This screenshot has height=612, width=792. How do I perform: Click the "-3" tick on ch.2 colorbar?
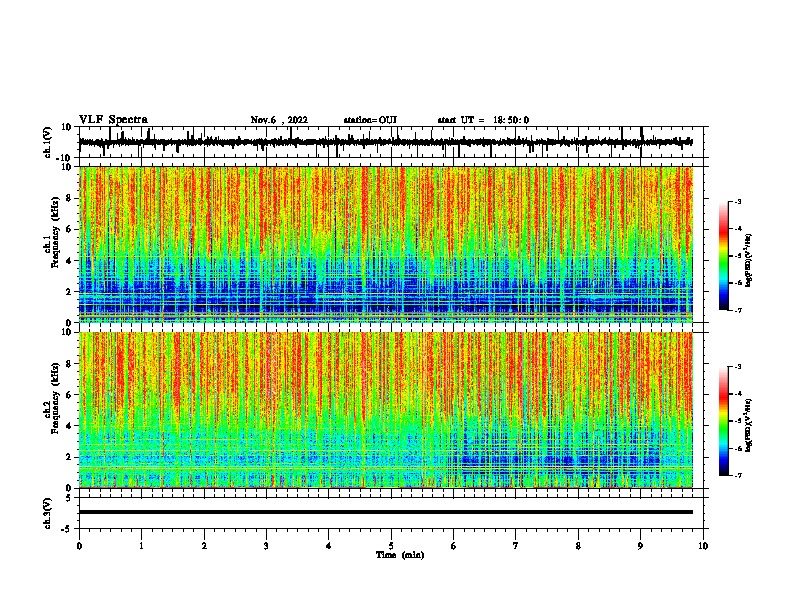coord(737,367)
